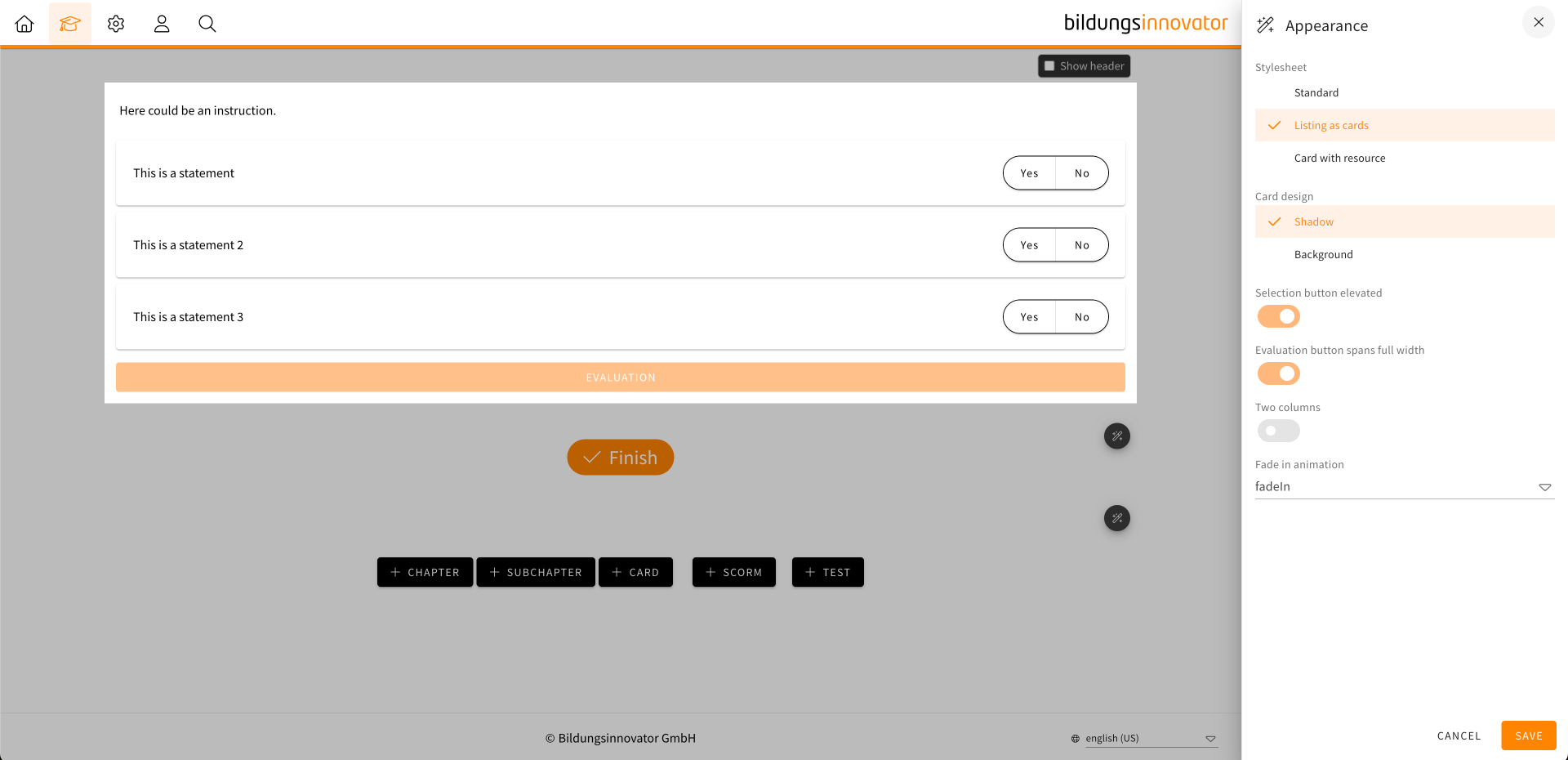Open the user profile icon
This screenshot has height=760, width=1568.
click(162, 24)
